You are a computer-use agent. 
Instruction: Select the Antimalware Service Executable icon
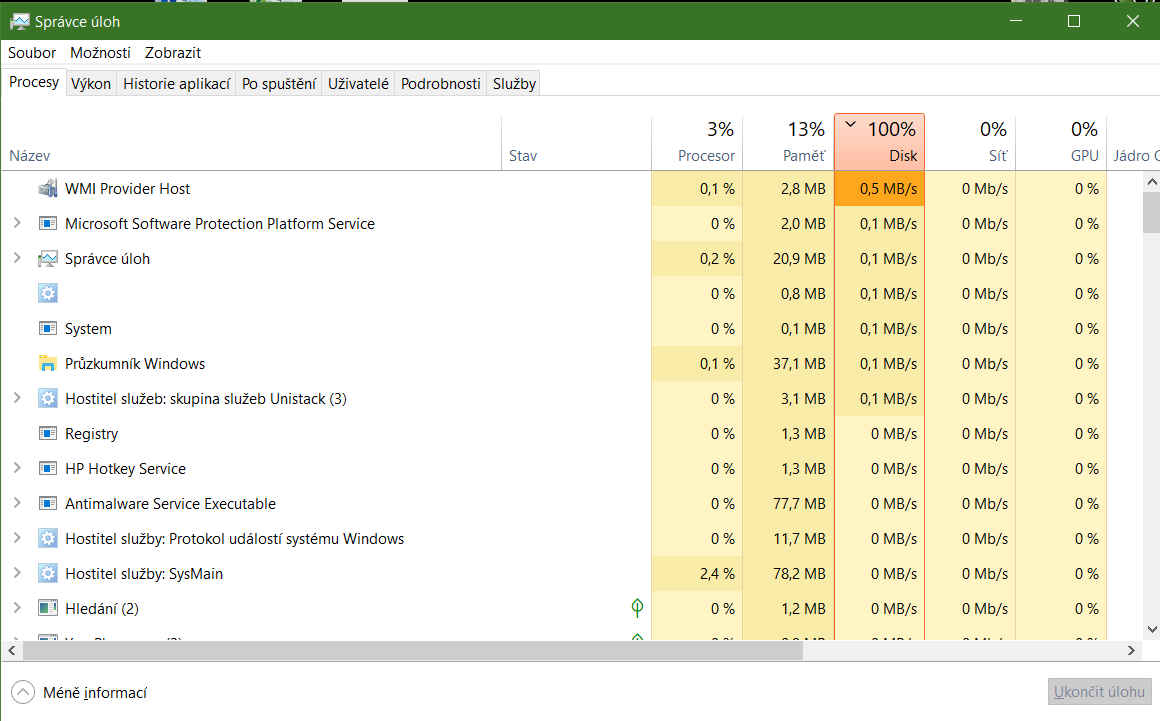(x=47, y=504)
